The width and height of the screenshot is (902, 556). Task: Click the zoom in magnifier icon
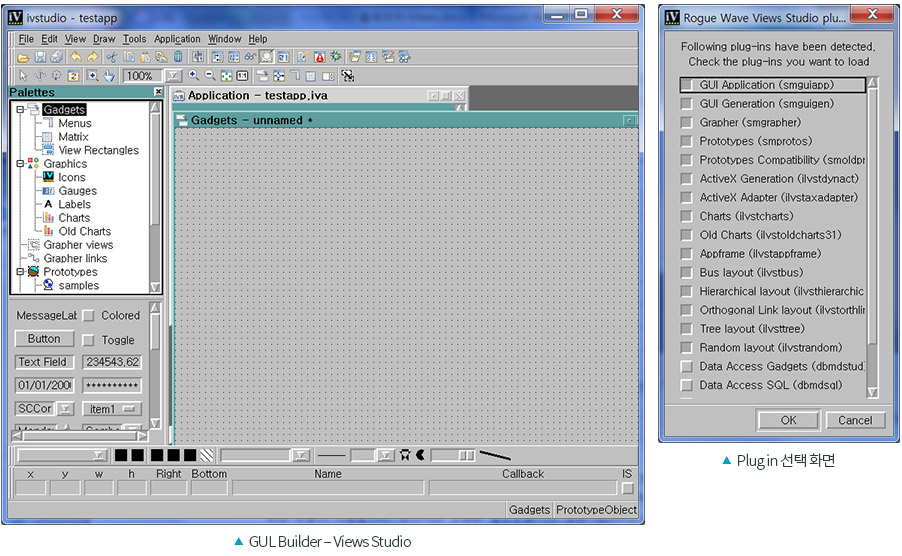(194, 75)
